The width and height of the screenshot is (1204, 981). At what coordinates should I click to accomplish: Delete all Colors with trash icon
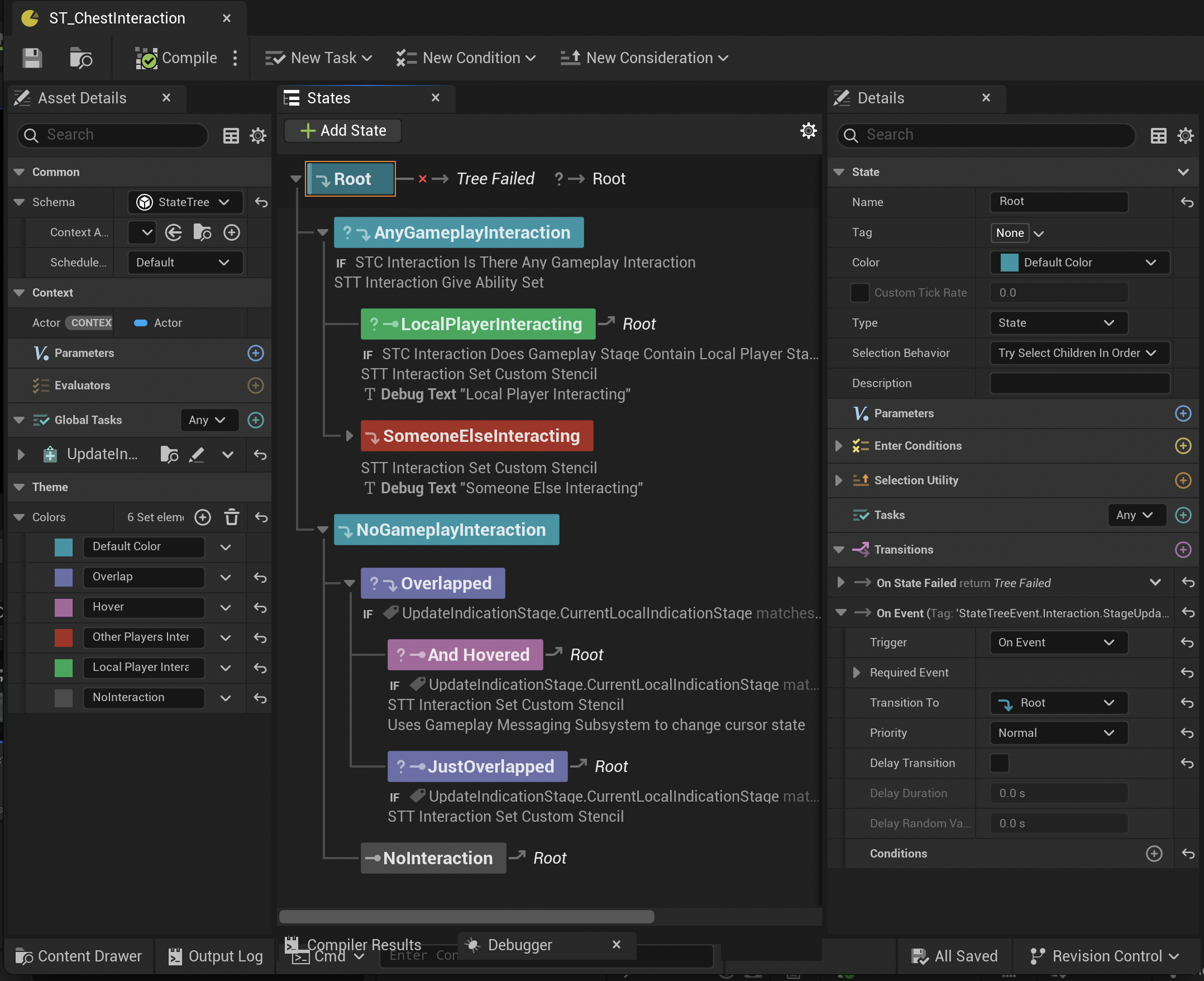tap(232, 517)
